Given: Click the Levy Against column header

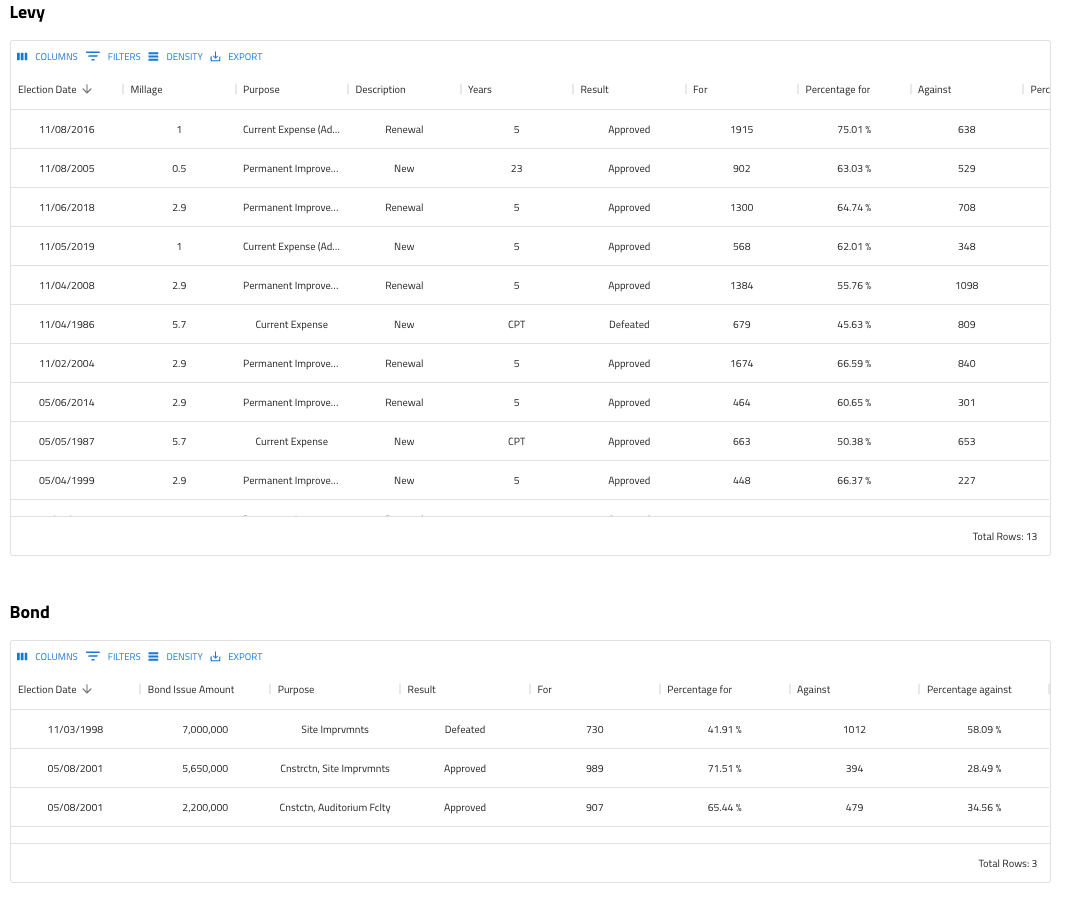Looking at the screenshot, I should (934, 90).
